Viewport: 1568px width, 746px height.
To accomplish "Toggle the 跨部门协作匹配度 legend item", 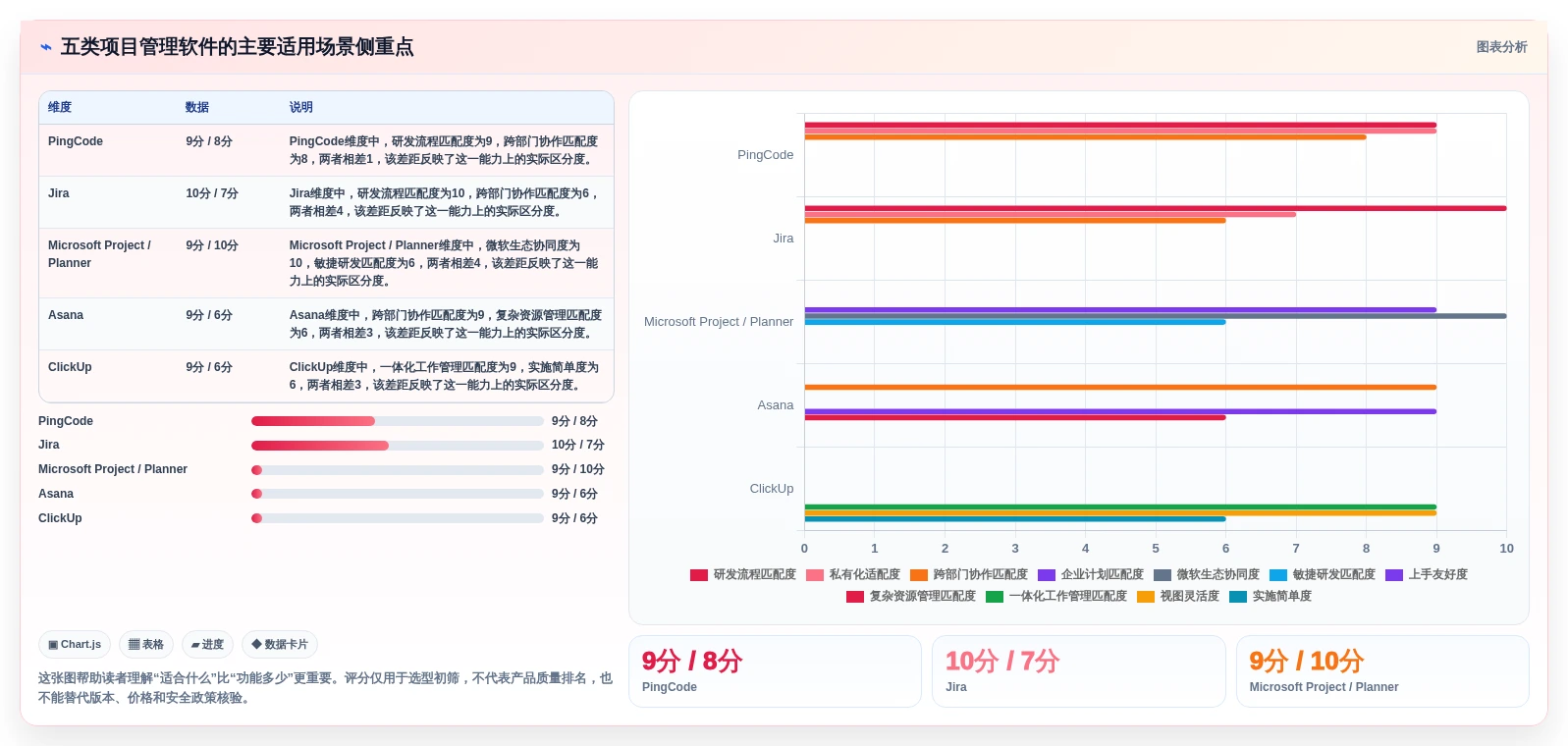I will (x=969, y=575).
